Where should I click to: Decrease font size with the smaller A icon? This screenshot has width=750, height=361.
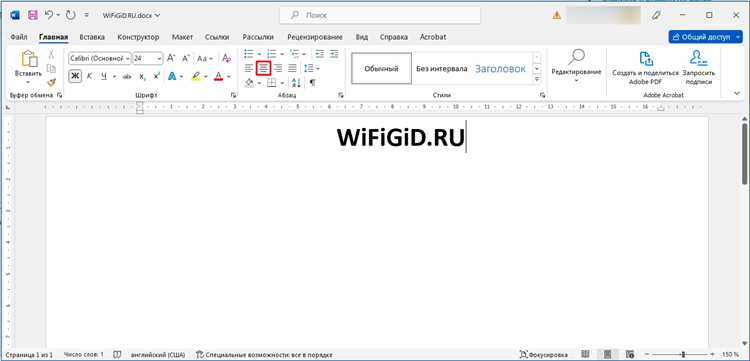[187, 58]
